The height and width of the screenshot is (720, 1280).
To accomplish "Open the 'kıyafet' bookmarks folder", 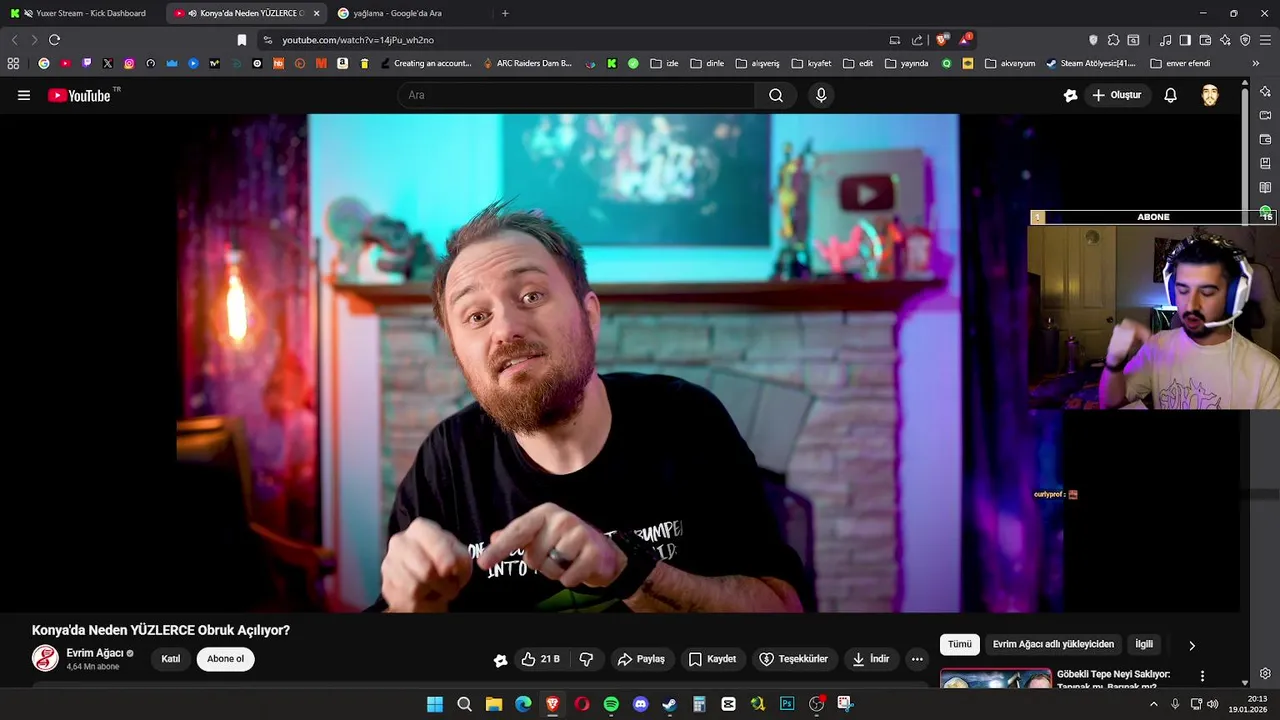I will coord(812,63).
